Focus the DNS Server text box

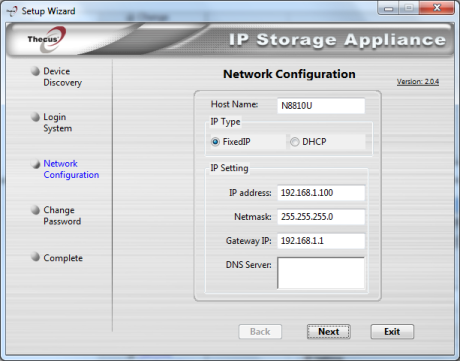321,273
